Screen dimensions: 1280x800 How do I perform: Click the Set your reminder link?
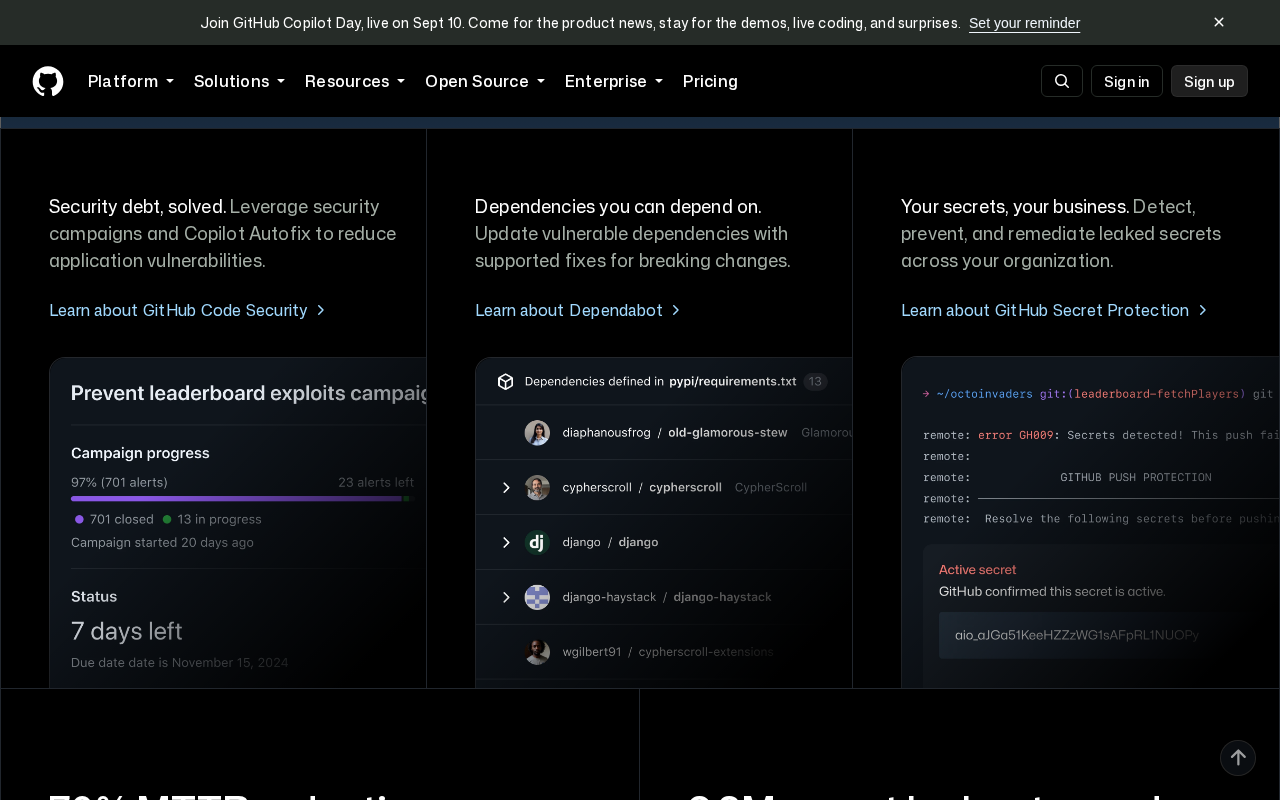1024,23
